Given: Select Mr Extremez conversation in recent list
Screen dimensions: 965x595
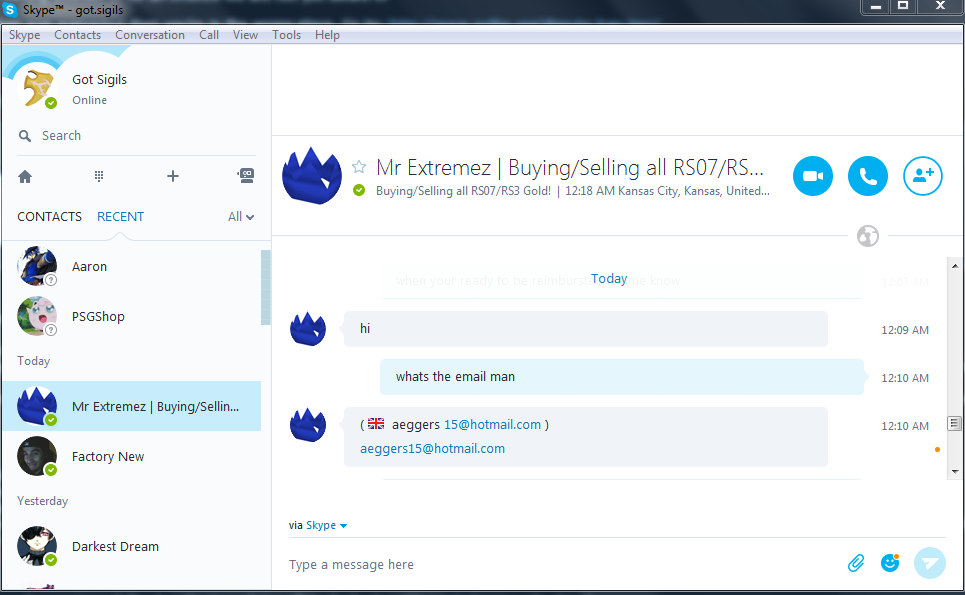Looking at the screenshot, I should (132, 406).
